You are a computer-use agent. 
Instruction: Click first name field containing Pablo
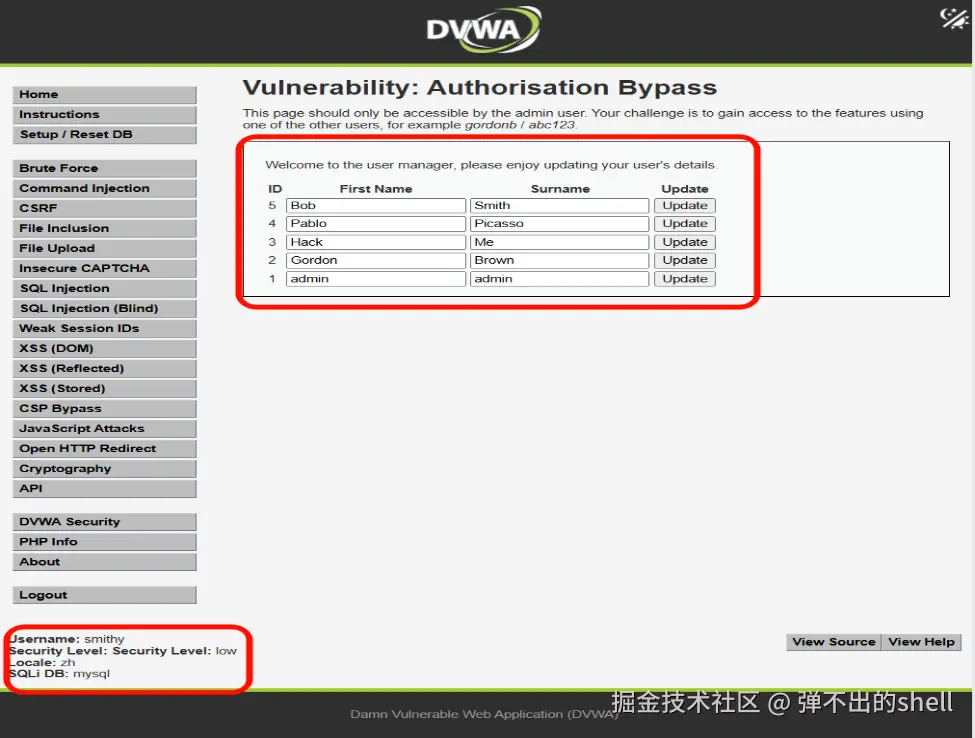pyautogui.click(x=376, y=224)
